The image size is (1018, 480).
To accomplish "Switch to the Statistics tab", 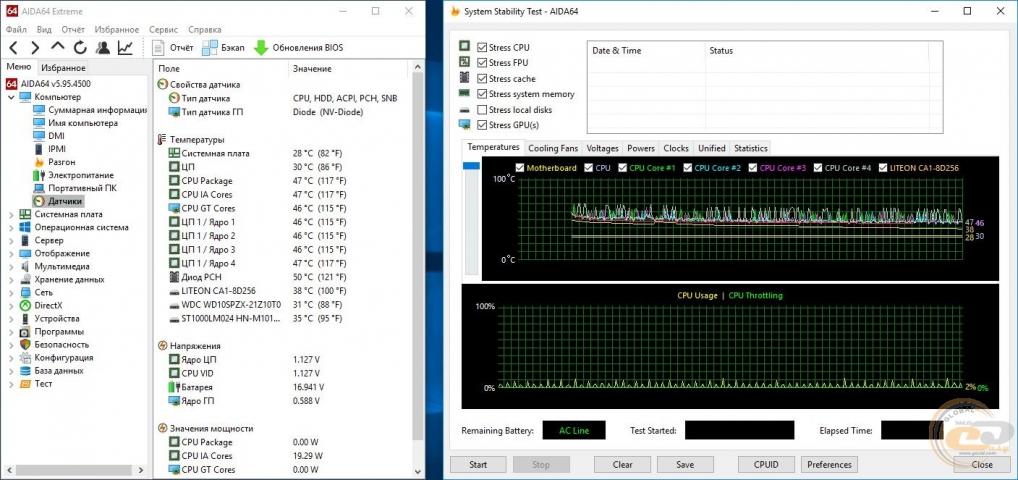I will click(751, 148).
